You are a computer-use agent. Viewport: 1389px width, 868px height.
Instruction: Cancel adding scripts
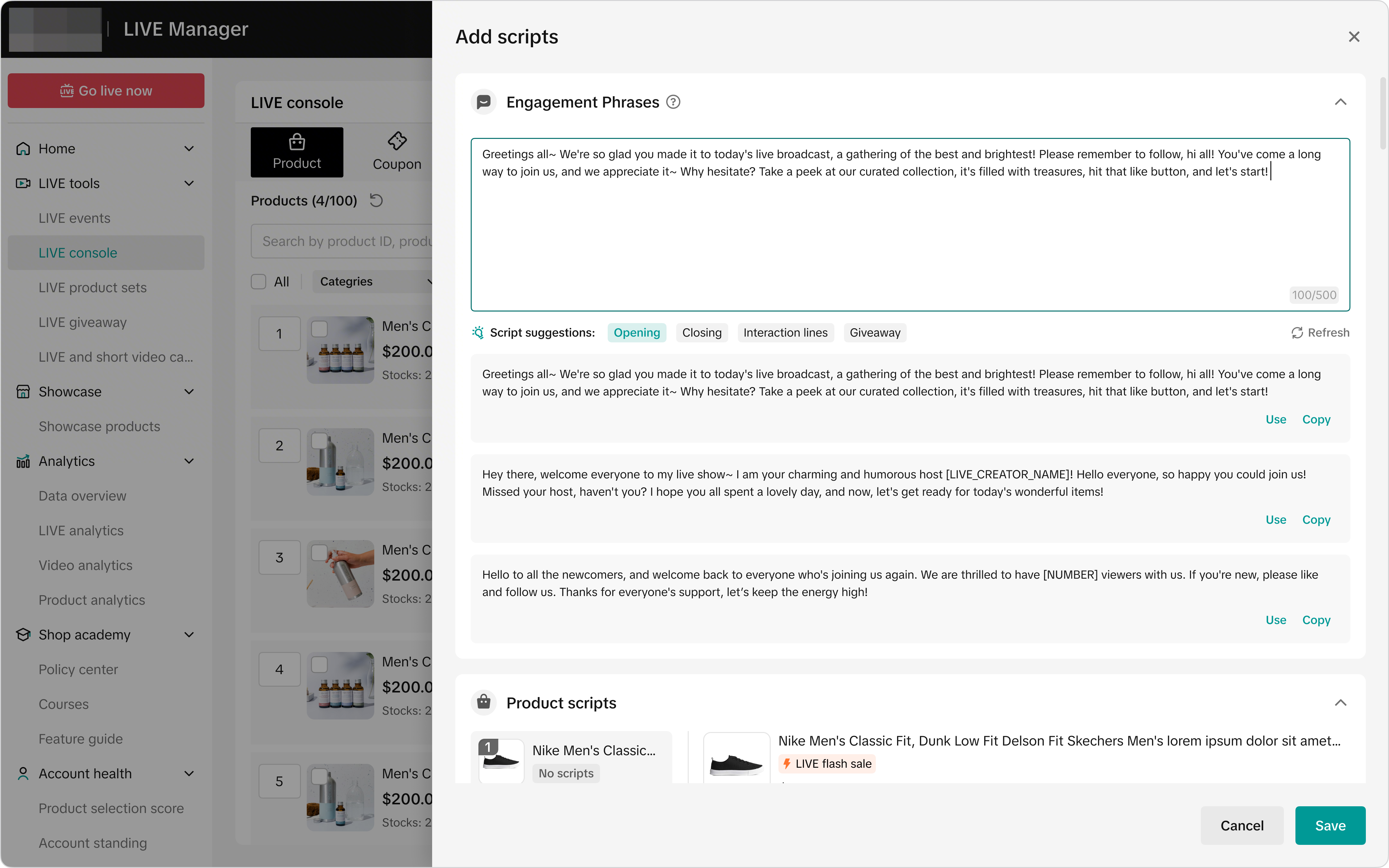coord(1241,825)
